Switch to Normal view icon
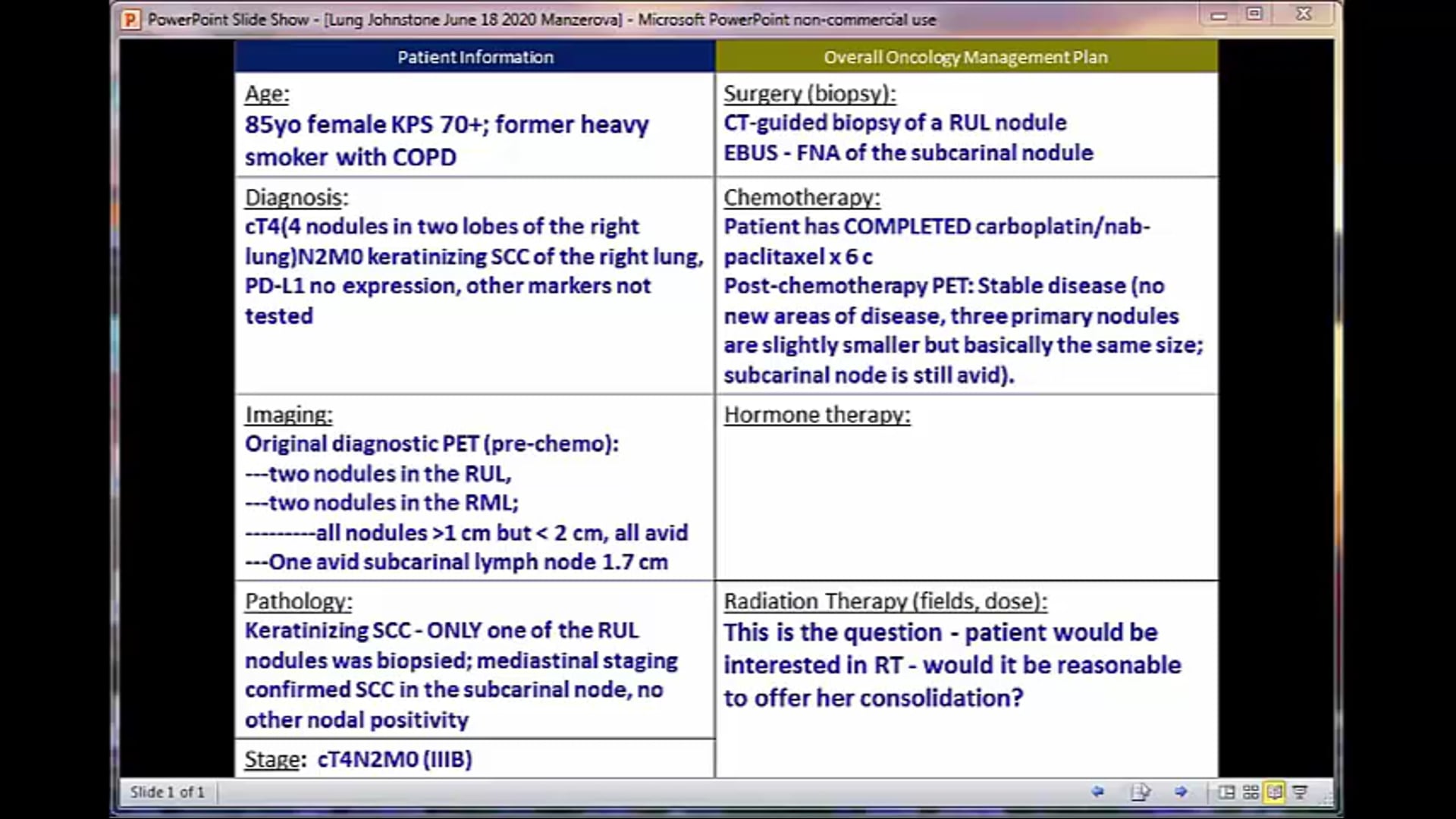The image size is (1456, 819). [x=1226, y=791]
